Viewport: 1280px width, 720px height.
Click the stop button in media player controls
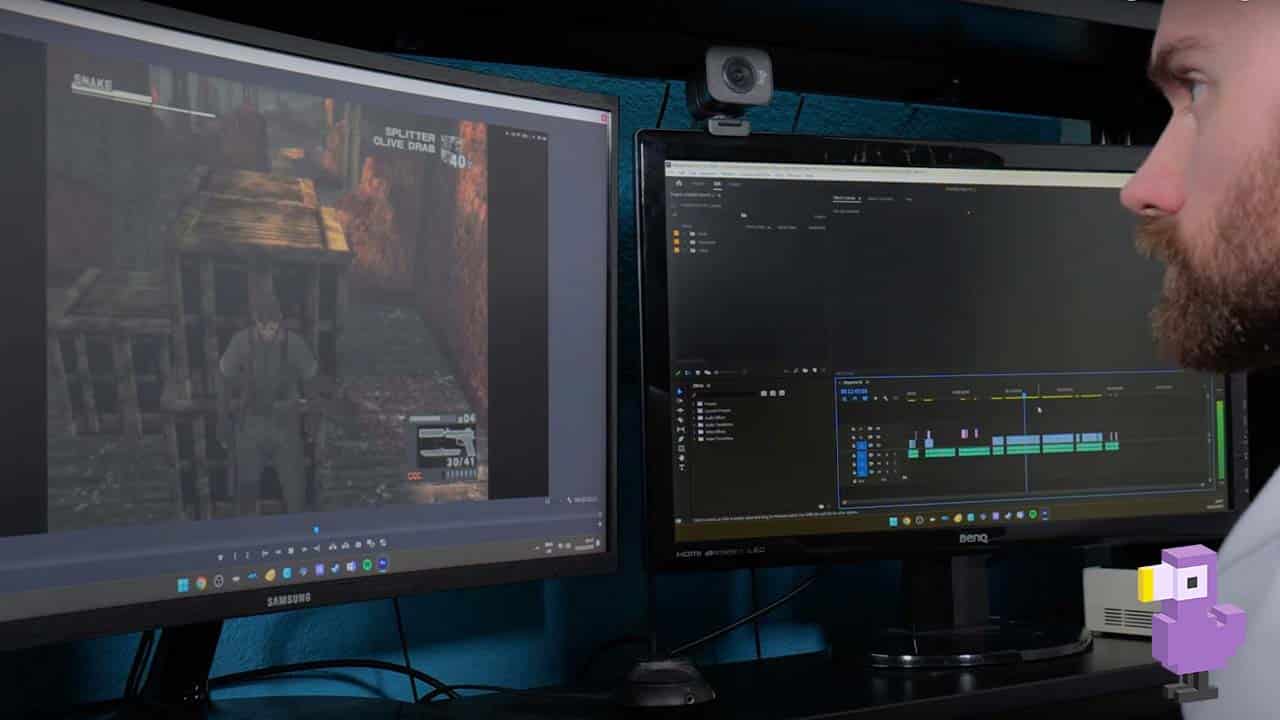point(291,550)
